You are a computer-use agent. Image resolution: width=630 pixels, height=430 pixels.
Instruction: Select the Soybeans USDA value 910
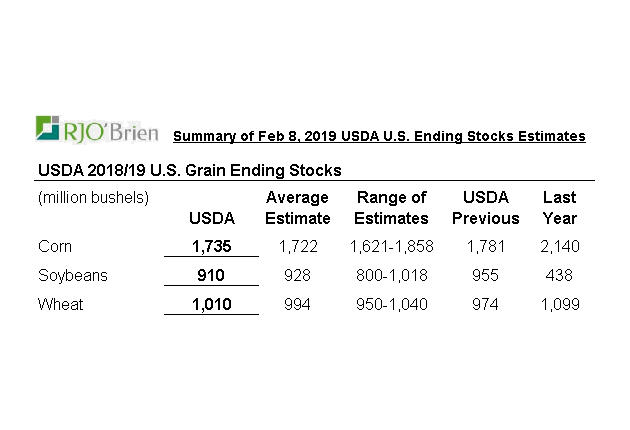click(x=211, y=275)
